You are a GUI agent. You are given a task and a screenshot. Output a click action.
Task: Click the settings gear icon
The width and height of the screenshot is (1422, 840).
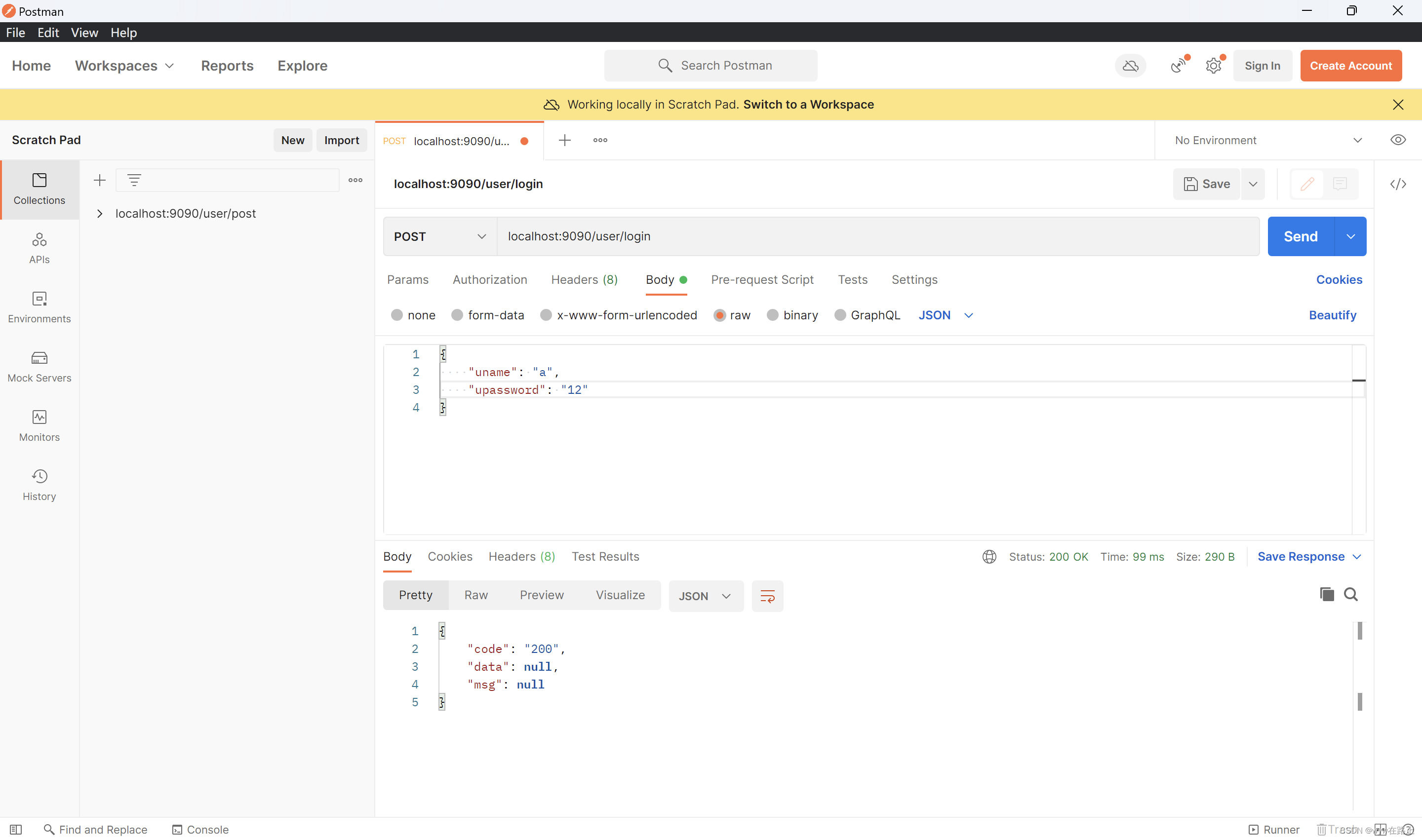click(1213, 66)
